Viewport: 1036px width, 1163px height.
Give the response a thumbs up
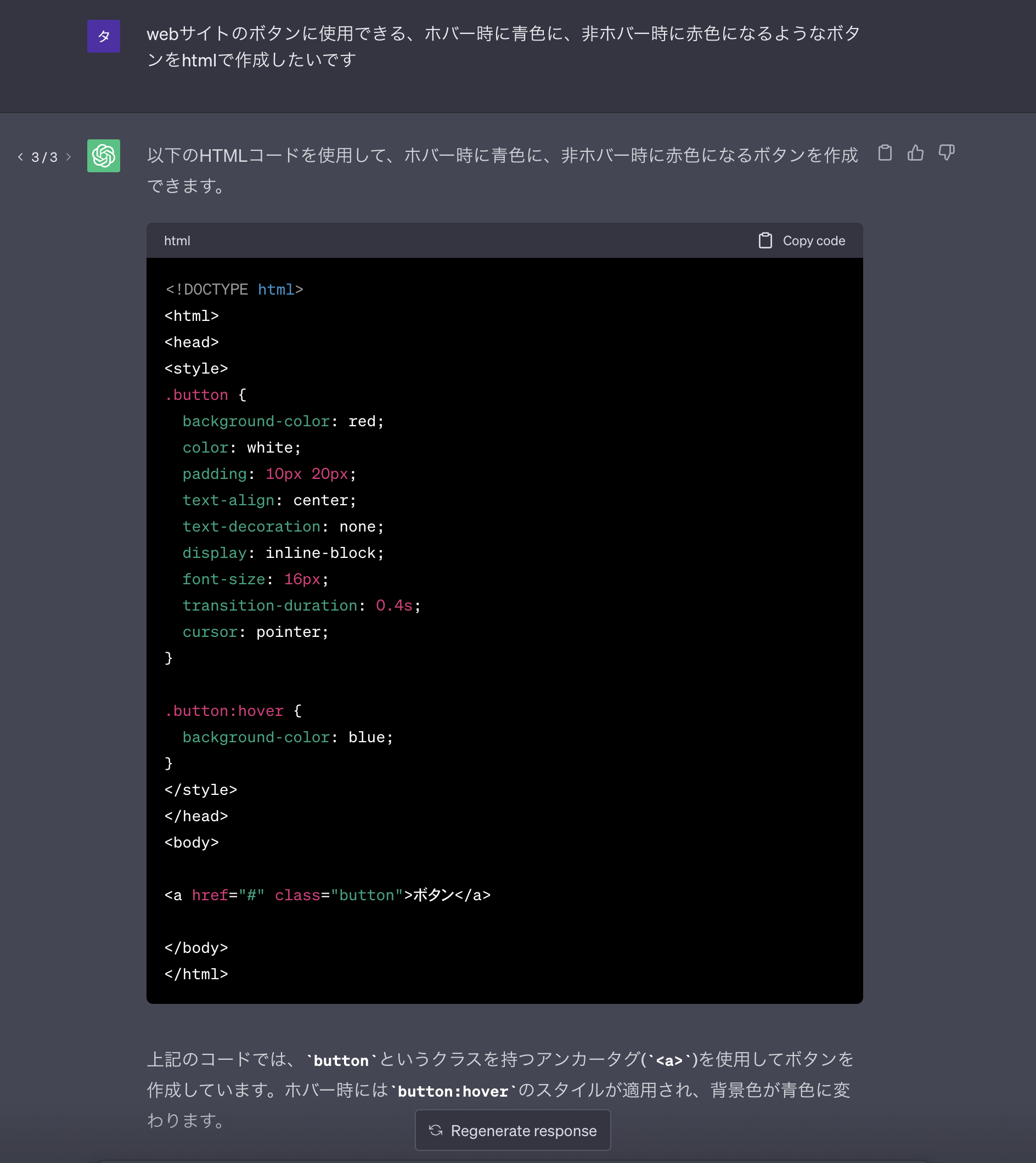click(915, 153)
